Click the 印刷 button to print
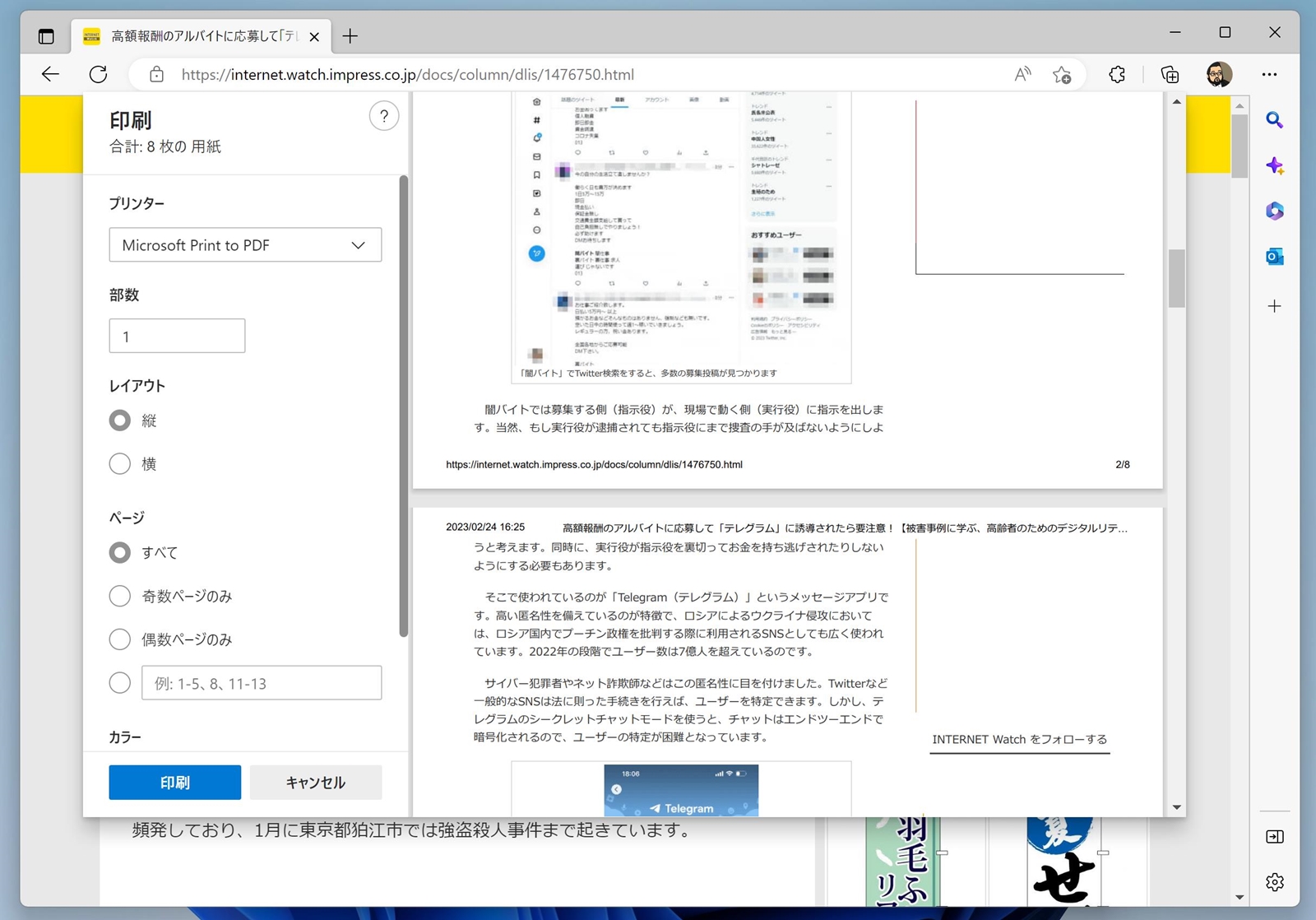 coord(174,782)
